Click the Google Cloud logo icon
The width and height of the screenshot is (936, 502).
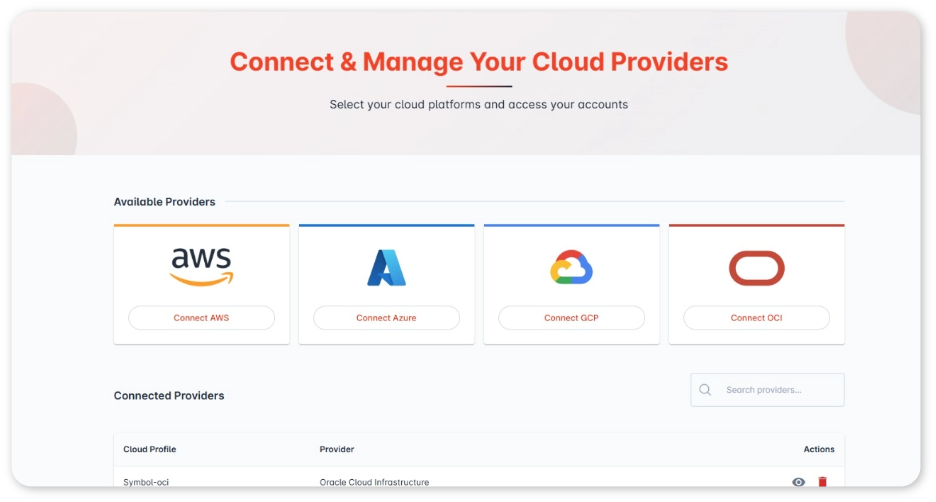pos(571,267)
